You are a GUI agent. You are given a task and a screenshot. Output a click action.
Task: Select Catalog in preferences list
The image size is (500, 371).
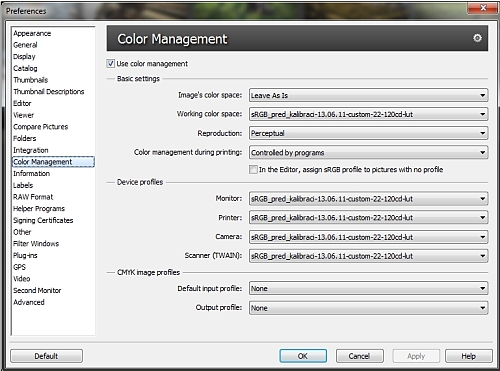(x=25, y=68)
